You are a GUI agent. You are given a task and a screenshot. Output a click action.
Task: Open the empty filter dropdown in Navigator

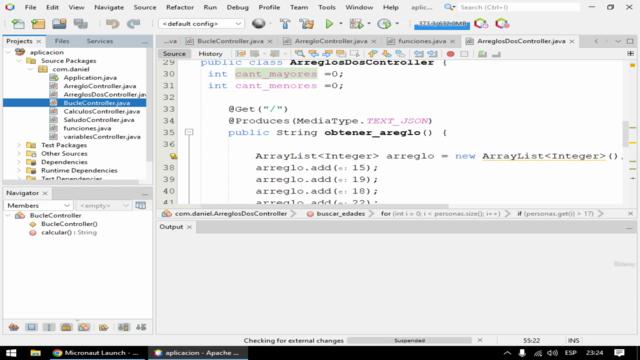tap(104, 205)
